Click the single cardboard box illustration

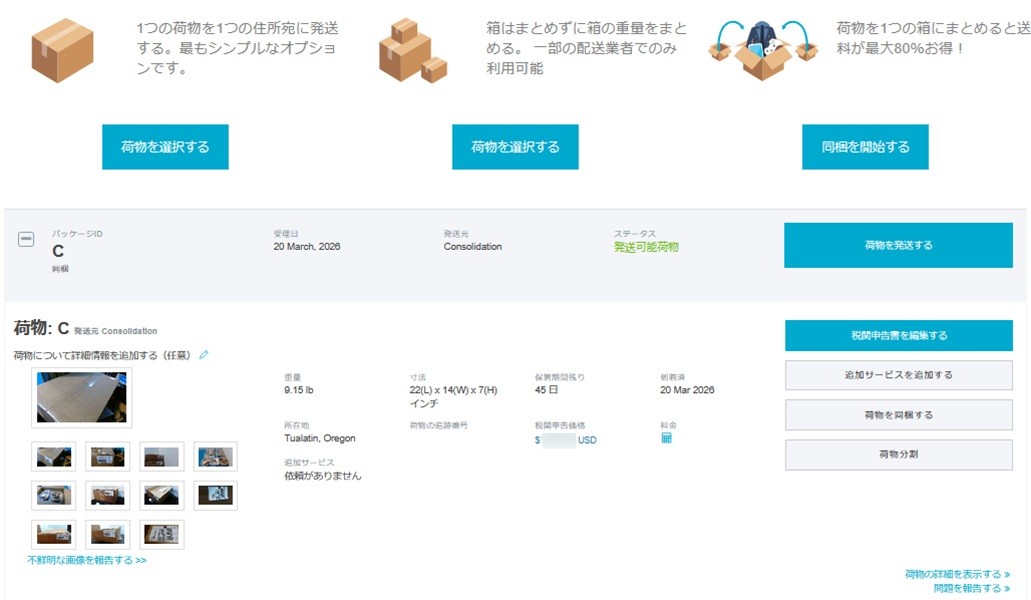62,50
